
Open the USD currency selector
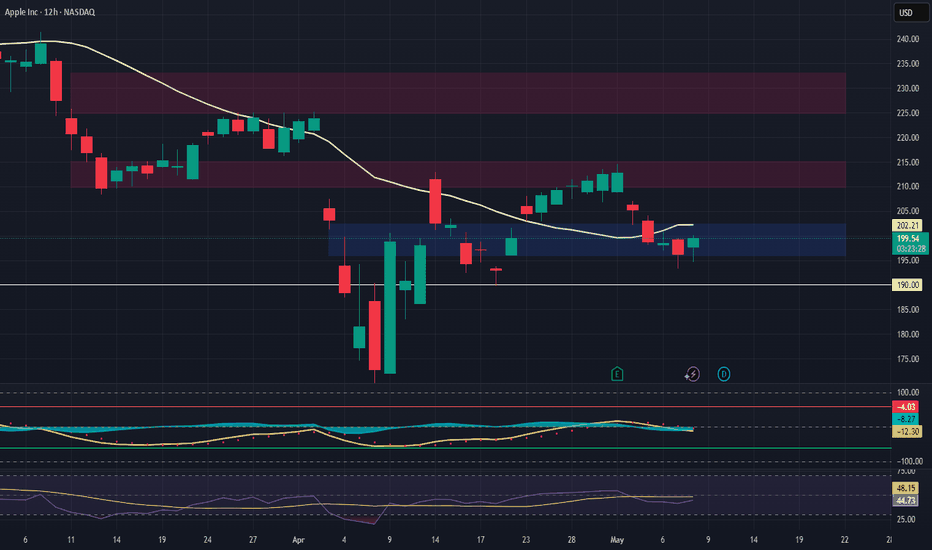909,12
